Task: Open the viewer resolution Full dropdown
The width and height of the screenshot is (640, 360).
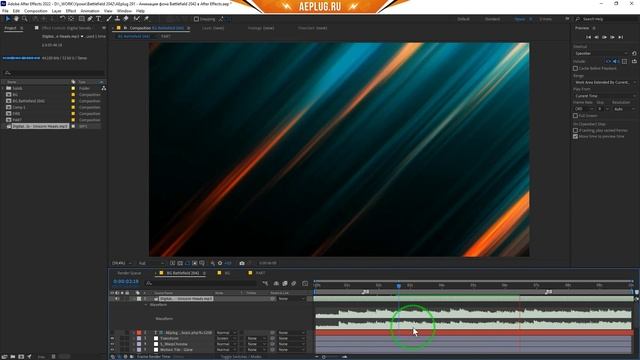Action: [x=151, y=263]
